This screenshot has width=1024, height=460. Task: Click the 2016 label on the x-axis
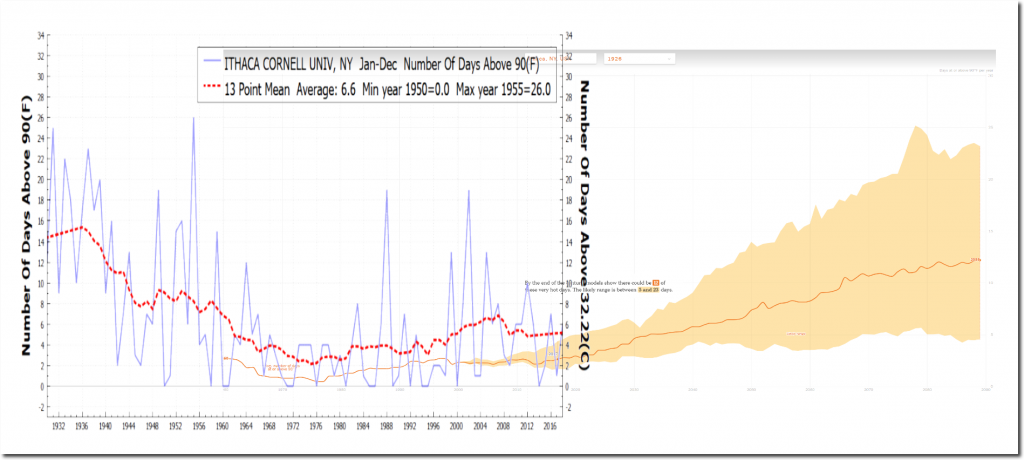pyautogui.click(x=549, y=425)
